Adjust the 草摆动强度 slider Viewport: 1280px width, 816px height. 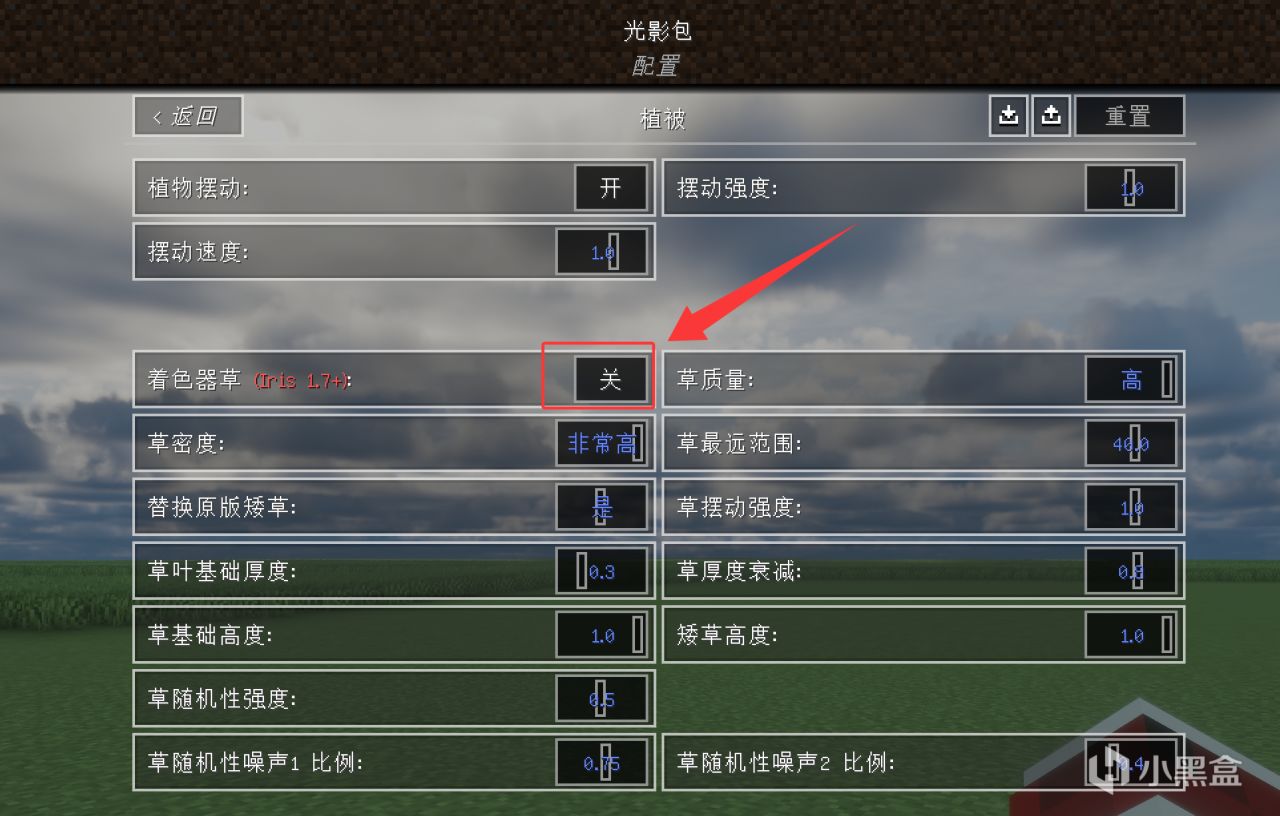(x=1131, y=507)
